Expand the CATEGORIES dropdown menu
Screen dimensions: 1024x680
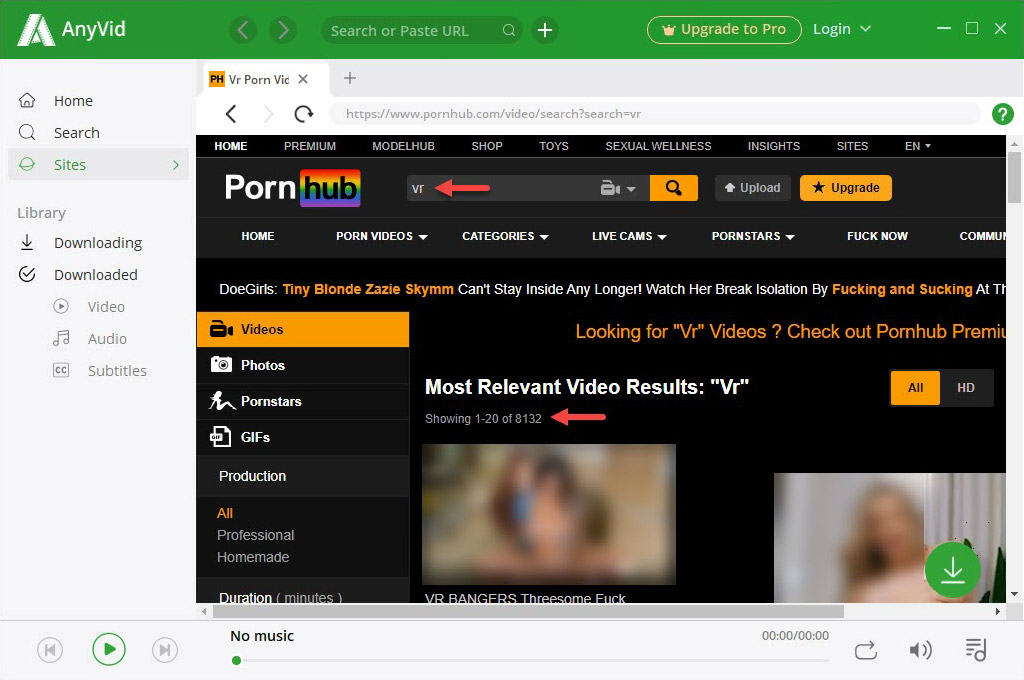(505, 236)
